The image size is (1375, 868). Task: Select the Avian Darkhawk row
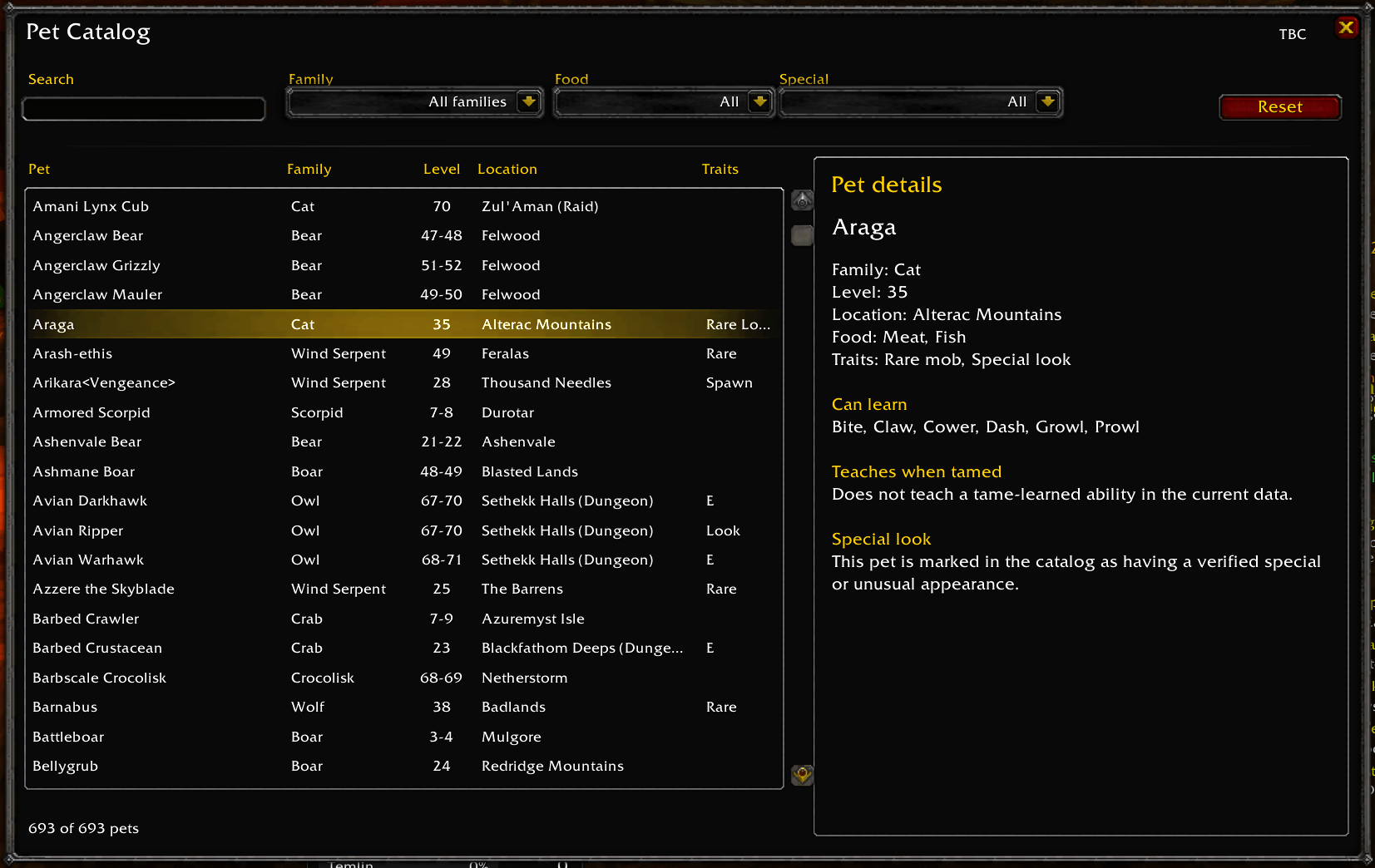(404, 501)
